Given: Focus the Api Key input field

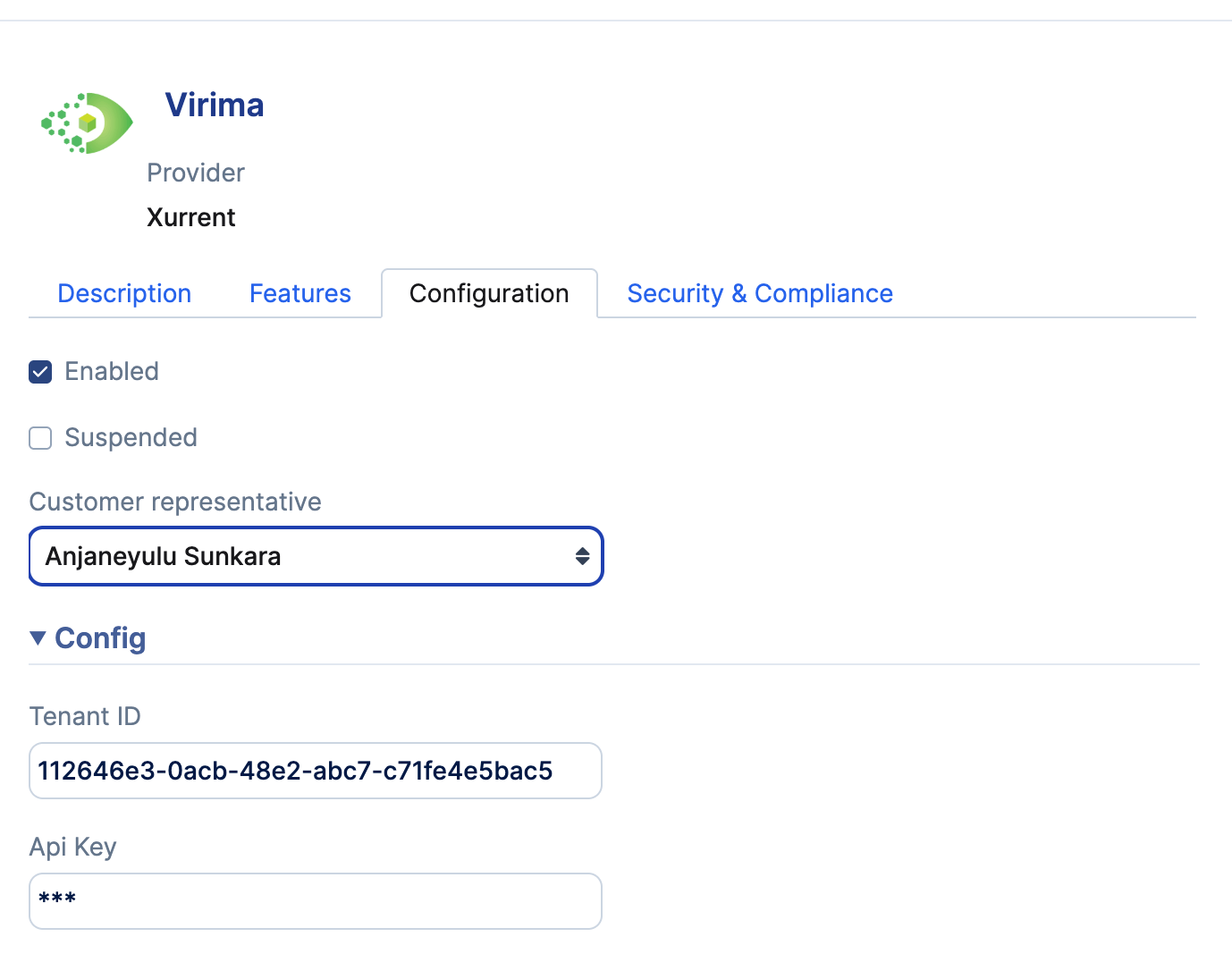Looking at the screenshot, I should pyautogui.click(x=316, y=901).
